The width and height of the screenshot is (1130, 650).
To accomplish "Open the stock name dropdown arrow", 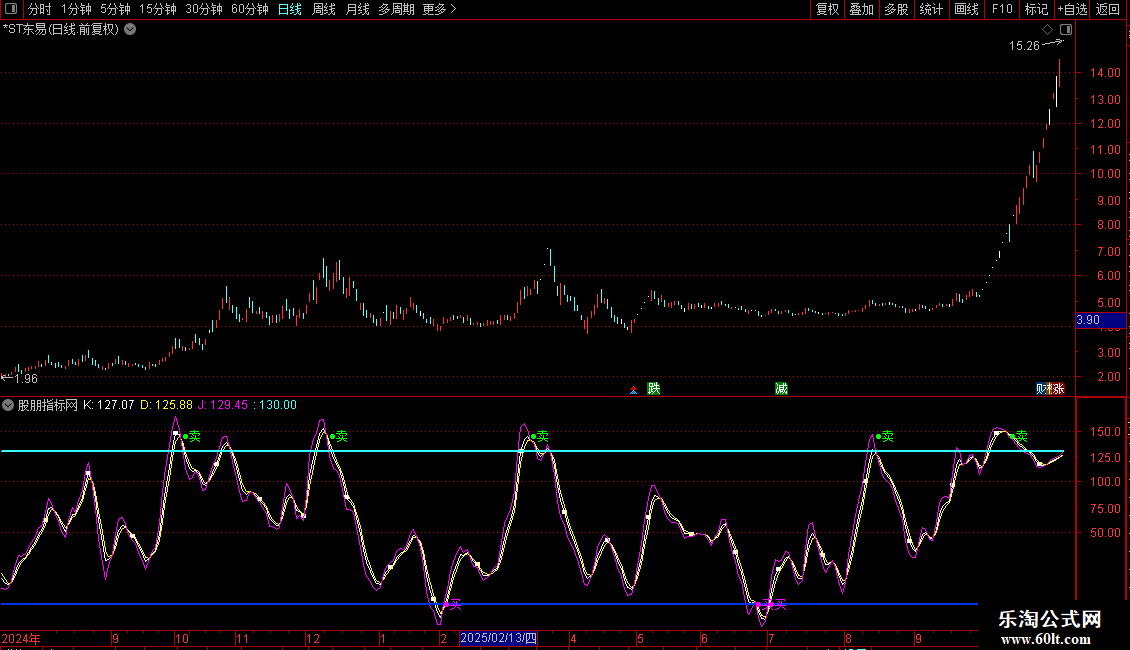I will [130, 29].
